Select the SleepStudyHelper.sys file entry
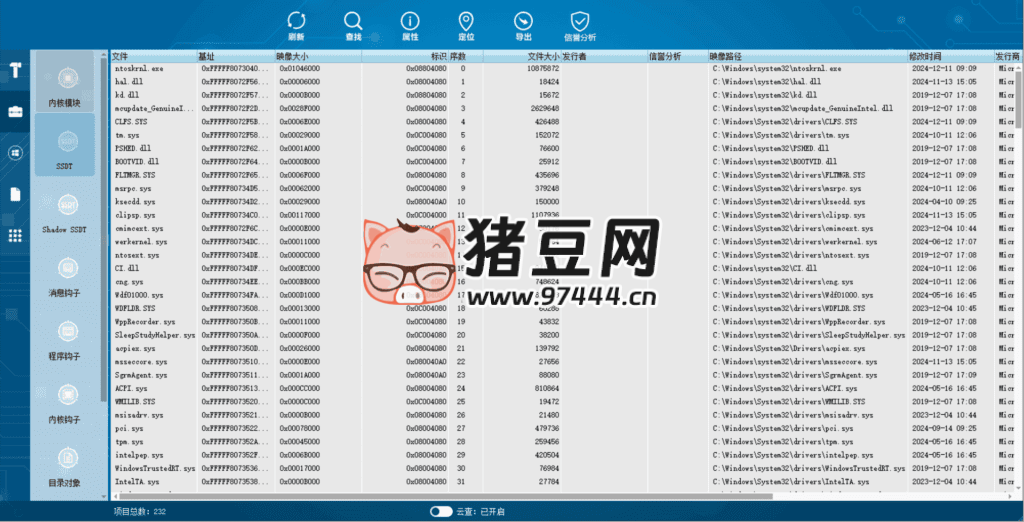This screenshot has height=522, width=1024. click(x=155, y=335)
